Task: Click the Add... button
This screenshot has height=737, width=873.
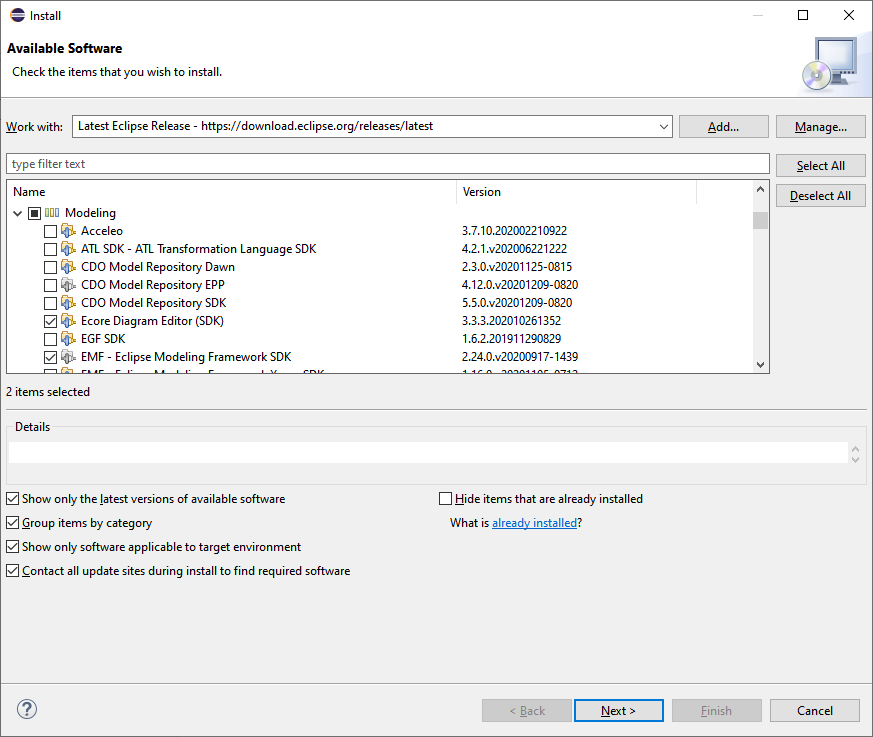Action: coord(724,127)
